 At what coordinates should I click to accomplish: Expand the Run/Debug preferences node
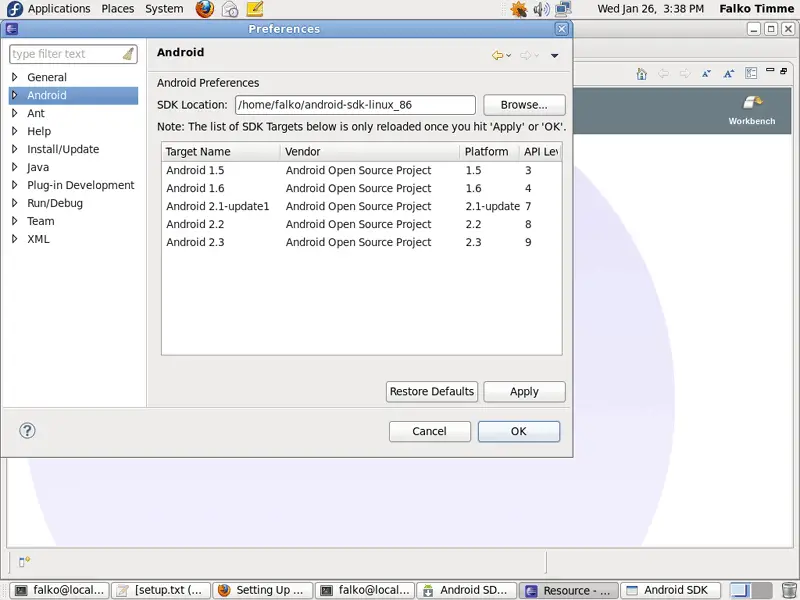click(x=14, y=203)
